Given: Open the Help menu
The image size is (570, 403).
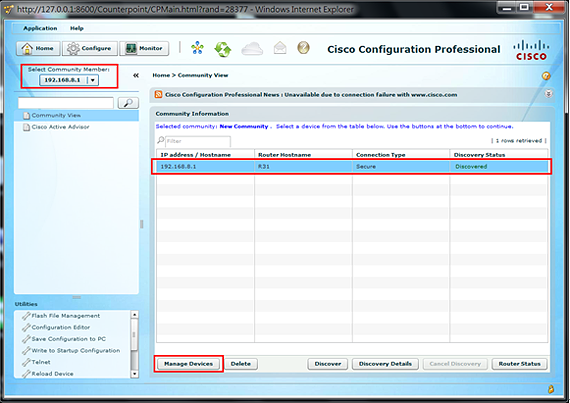Looking at the screenshot, I should 77,28.
